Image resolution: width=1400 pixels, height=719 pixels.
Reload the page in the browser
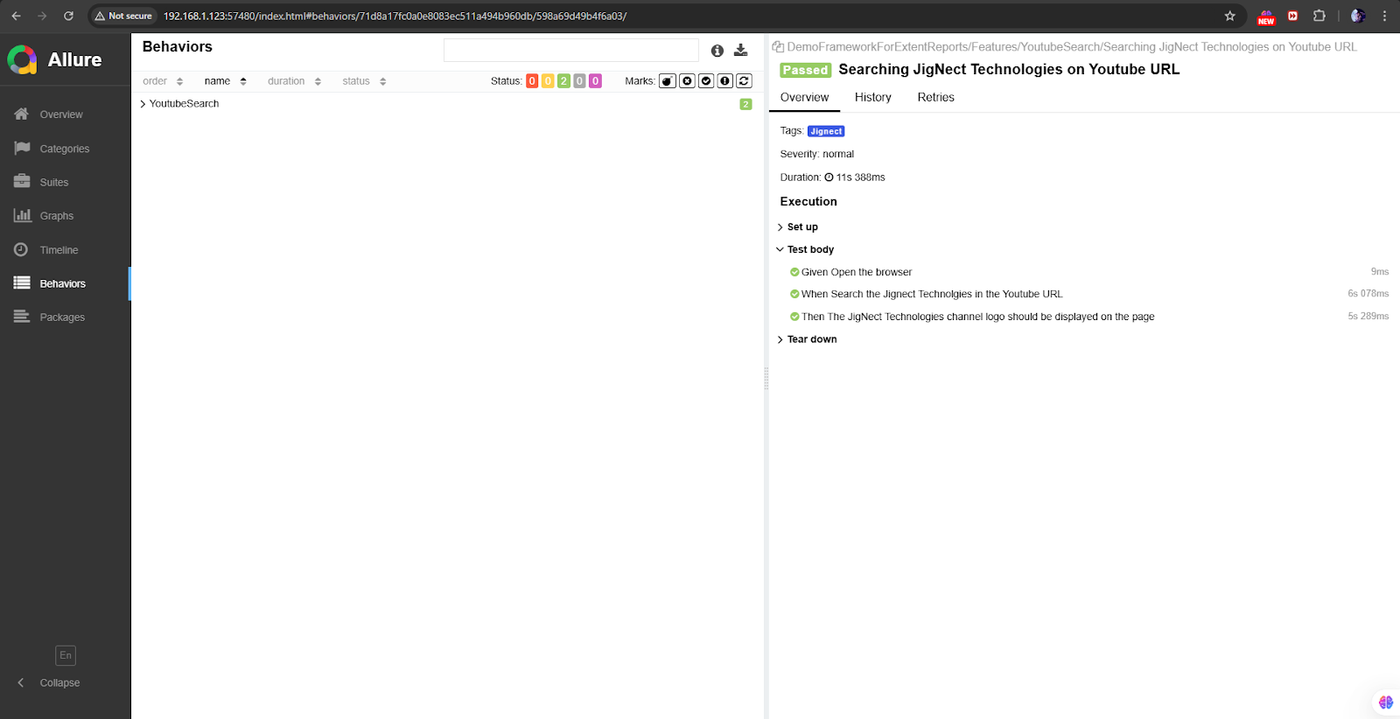point(68,16)
